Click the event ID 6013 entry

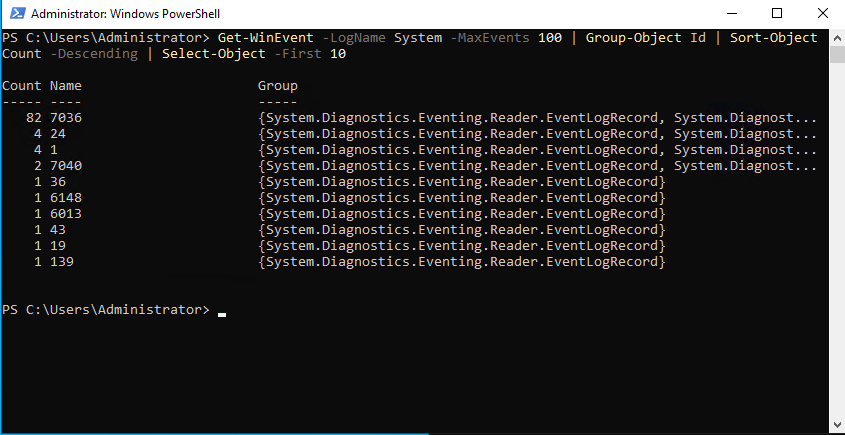coord(66,214)
